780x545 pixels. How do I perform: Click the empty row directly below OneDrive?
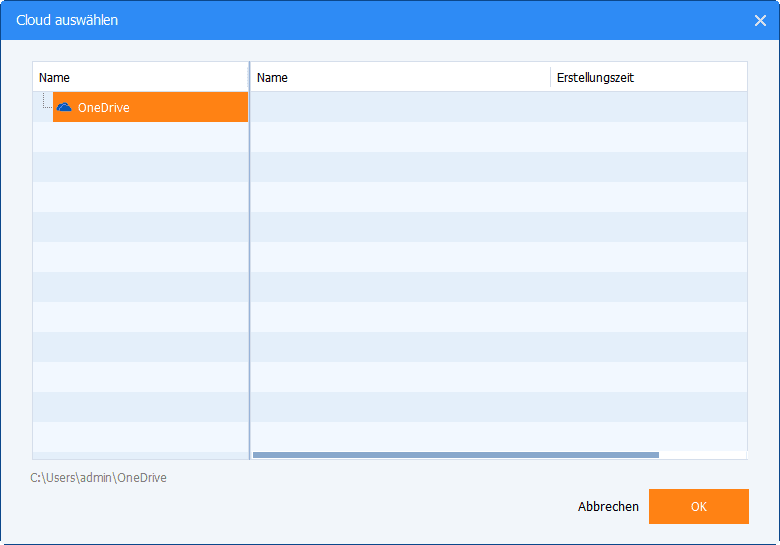tap(140, 137)
